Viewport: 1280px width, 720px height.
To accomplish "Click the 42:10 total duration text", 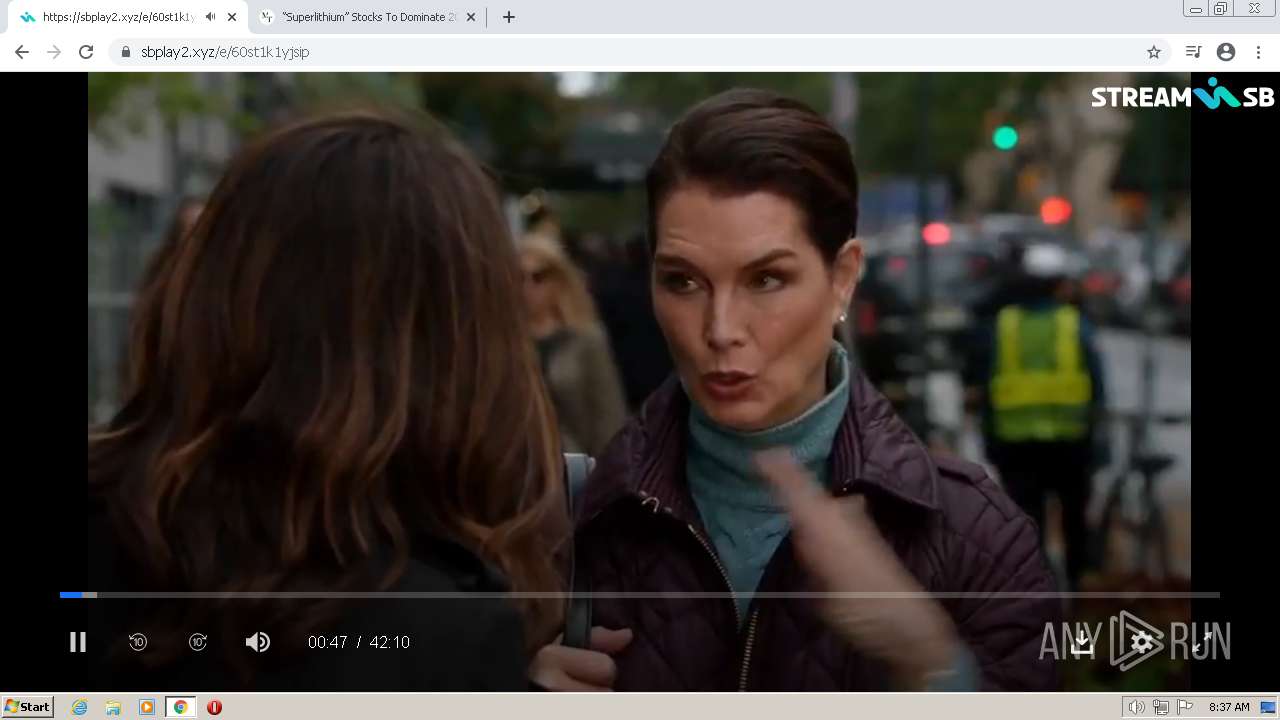I will (x=390, y=642).
